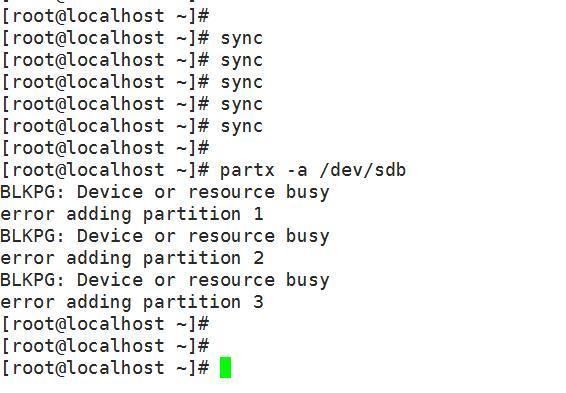The height and width of the screenshot is (393, 566).
Task: Click BLKPG busy message above partition 3 error
Action: click(x=165, y=280)
